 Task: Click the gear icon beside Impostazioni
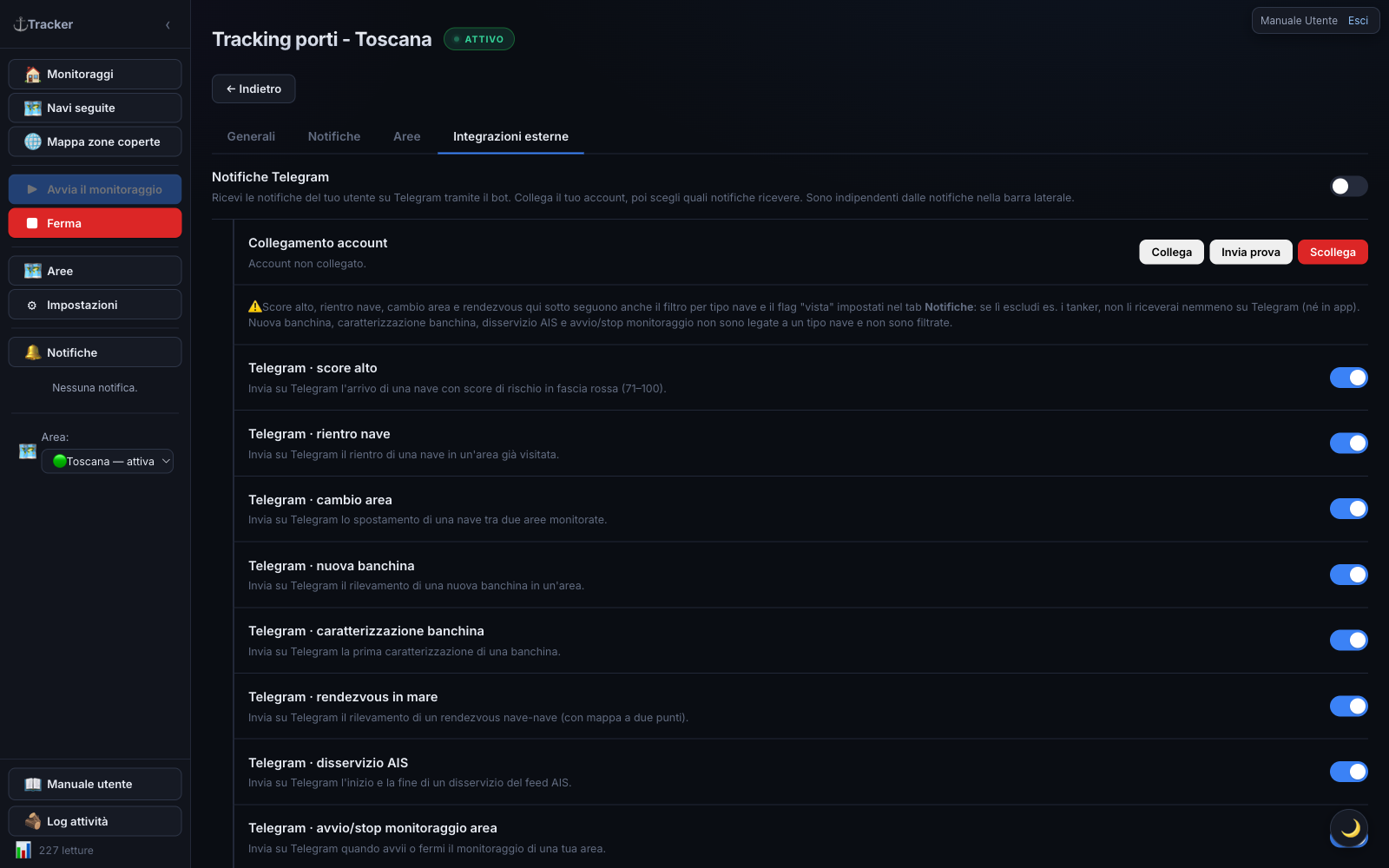pos(32,306)
